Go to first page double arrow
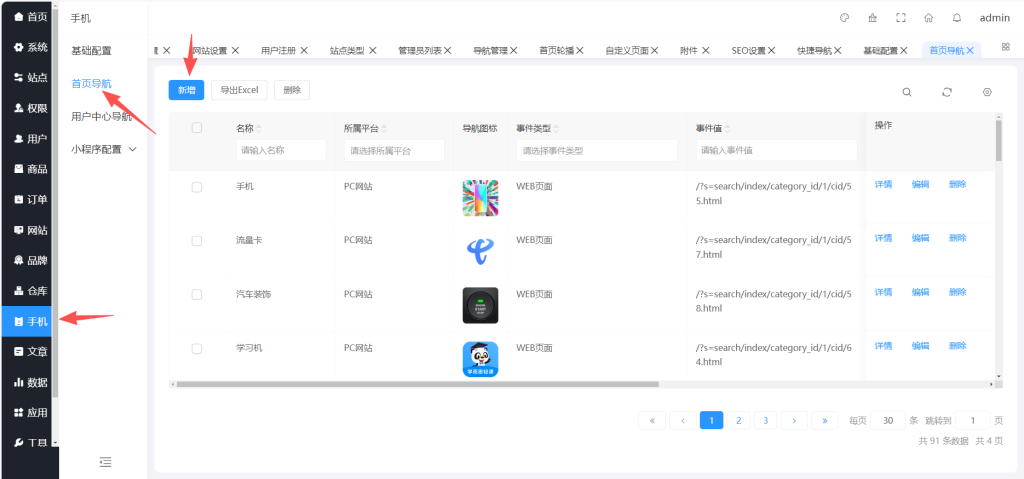Image resolution: width=1024 pixels, height=479 pixels. click(x=652, y=420)
